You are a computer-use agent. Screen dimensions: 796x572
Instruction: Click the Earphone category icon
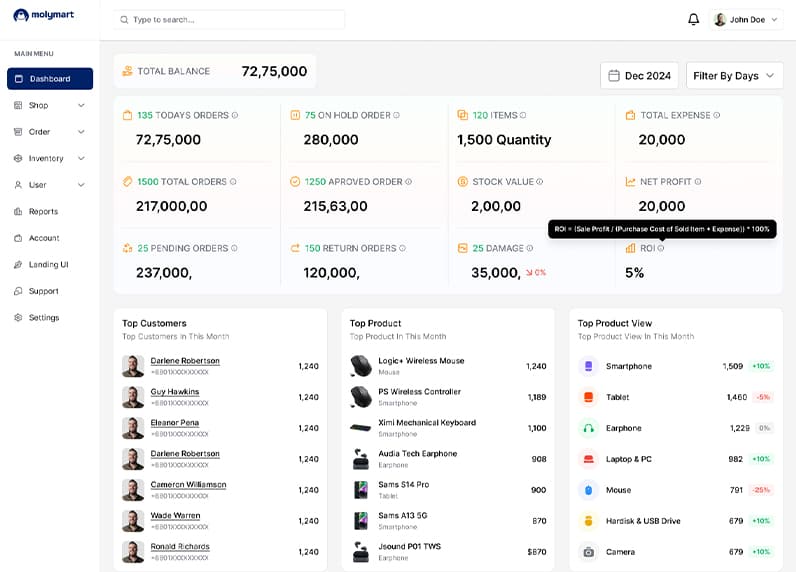(x=588, y=428)
